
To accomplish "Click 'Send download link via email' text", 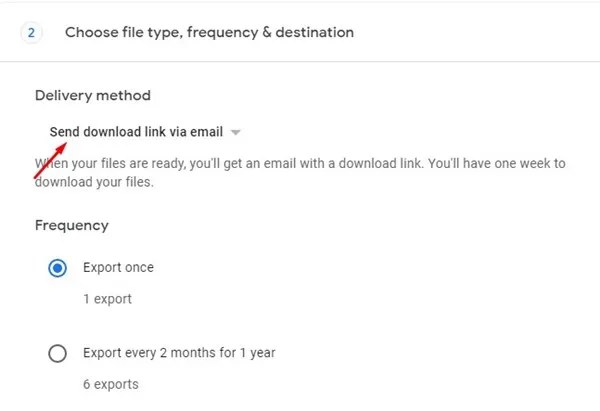I will click(x=136, y=132).
